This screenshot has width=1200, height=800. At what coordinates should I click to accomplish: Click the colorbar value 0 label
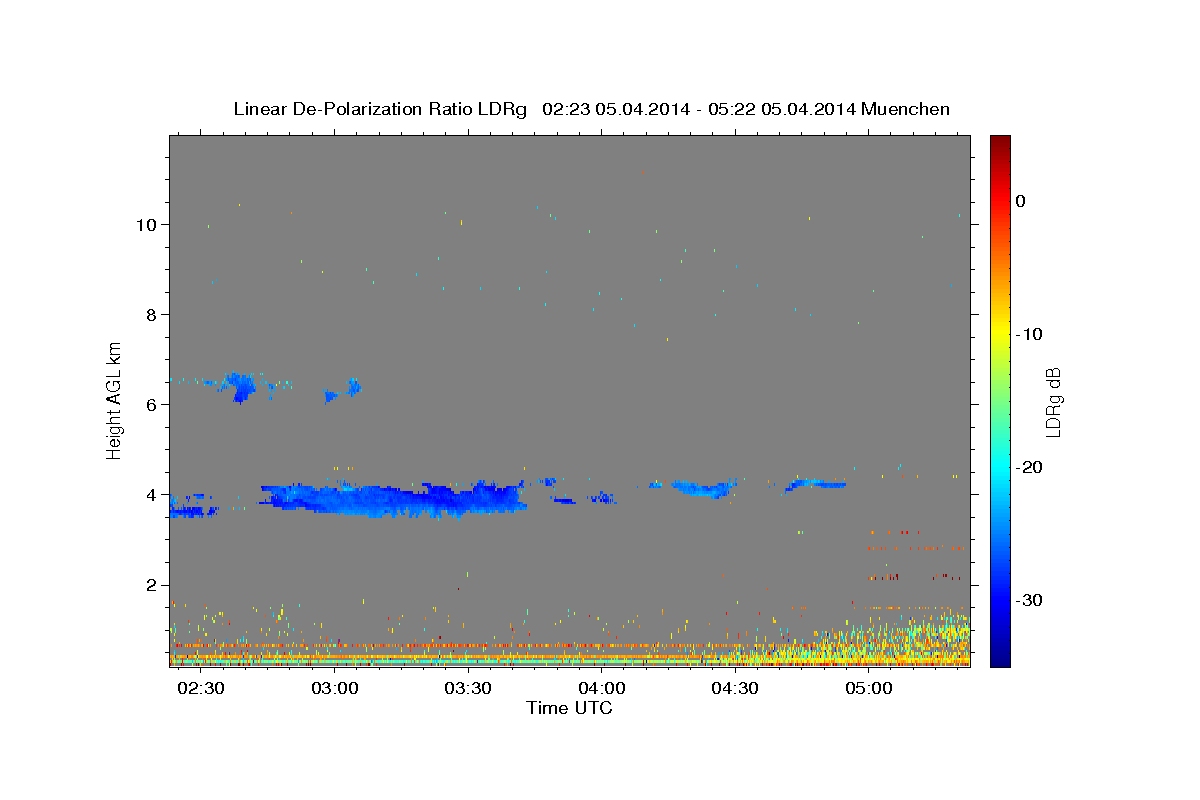pos(1020,201)
